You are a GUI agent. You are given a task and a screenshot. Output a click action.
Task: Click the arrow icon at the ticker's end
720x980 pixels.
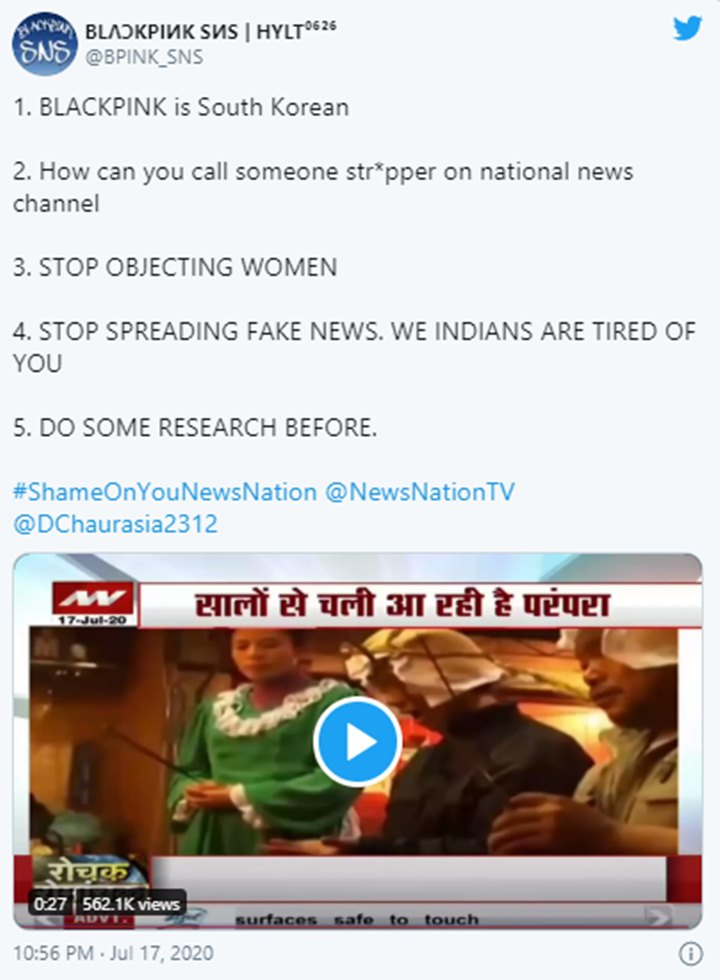coord(658,917)
